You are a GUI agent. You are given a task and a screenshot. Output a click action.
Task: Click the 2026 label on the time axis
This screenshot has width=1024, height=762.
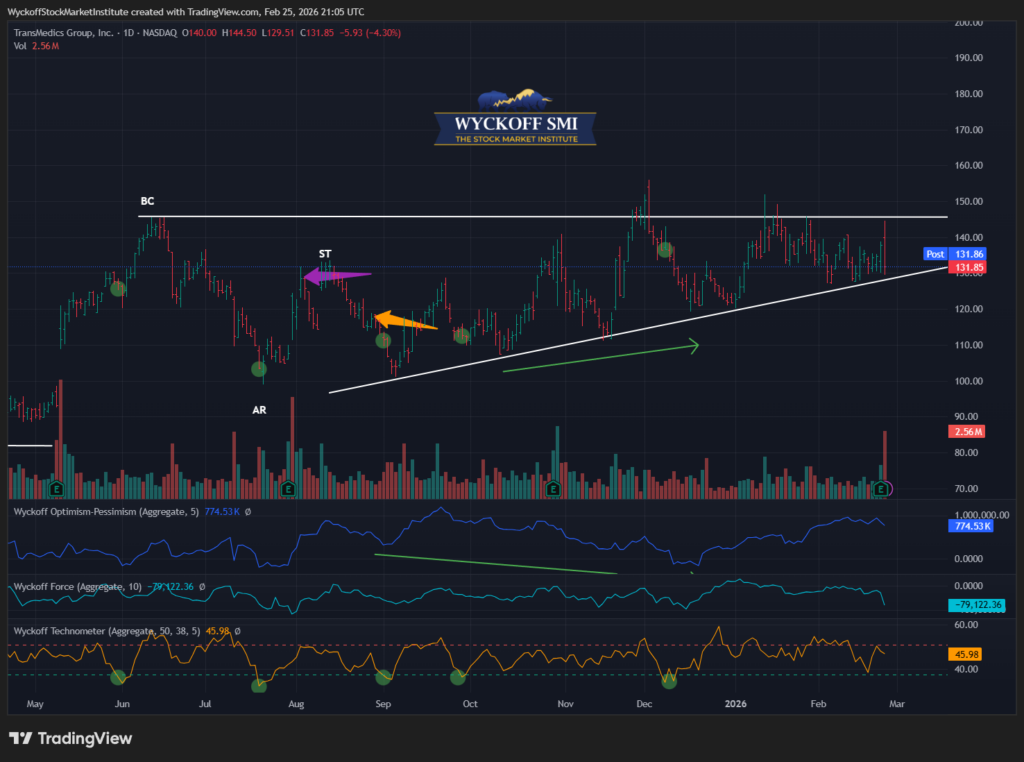736,704
